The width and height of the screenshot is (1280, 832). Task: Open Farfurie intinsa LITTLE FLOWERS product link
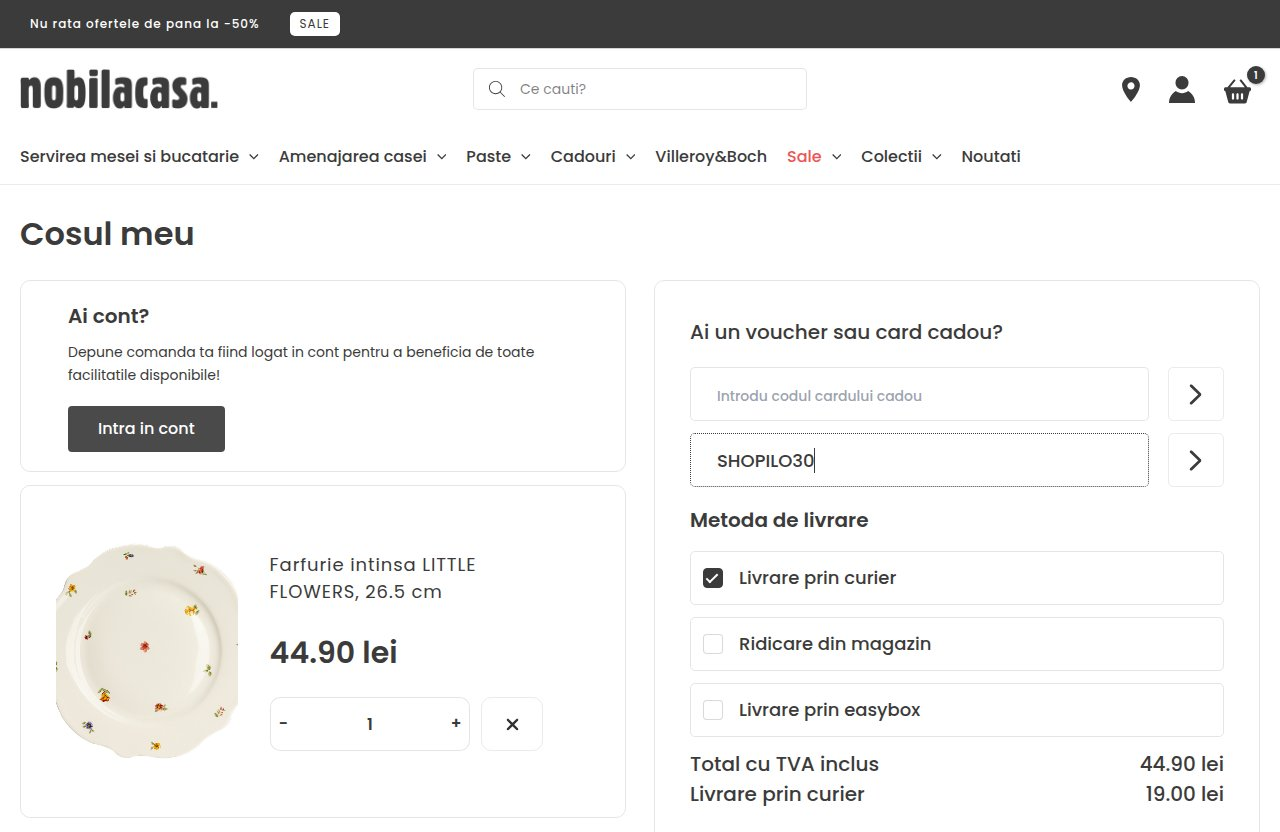[372, 578]
